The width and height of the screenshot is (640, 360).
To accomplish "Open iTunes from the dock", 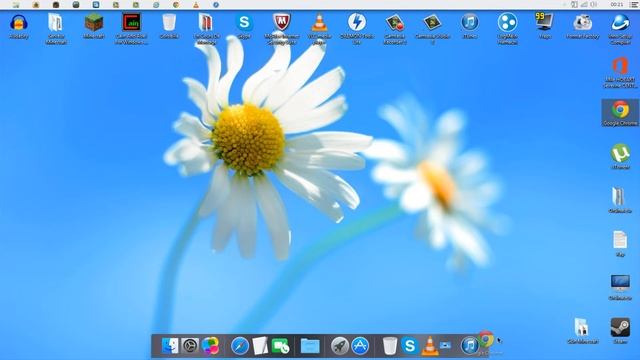I will pyautogui.click(x=469, y=346).
